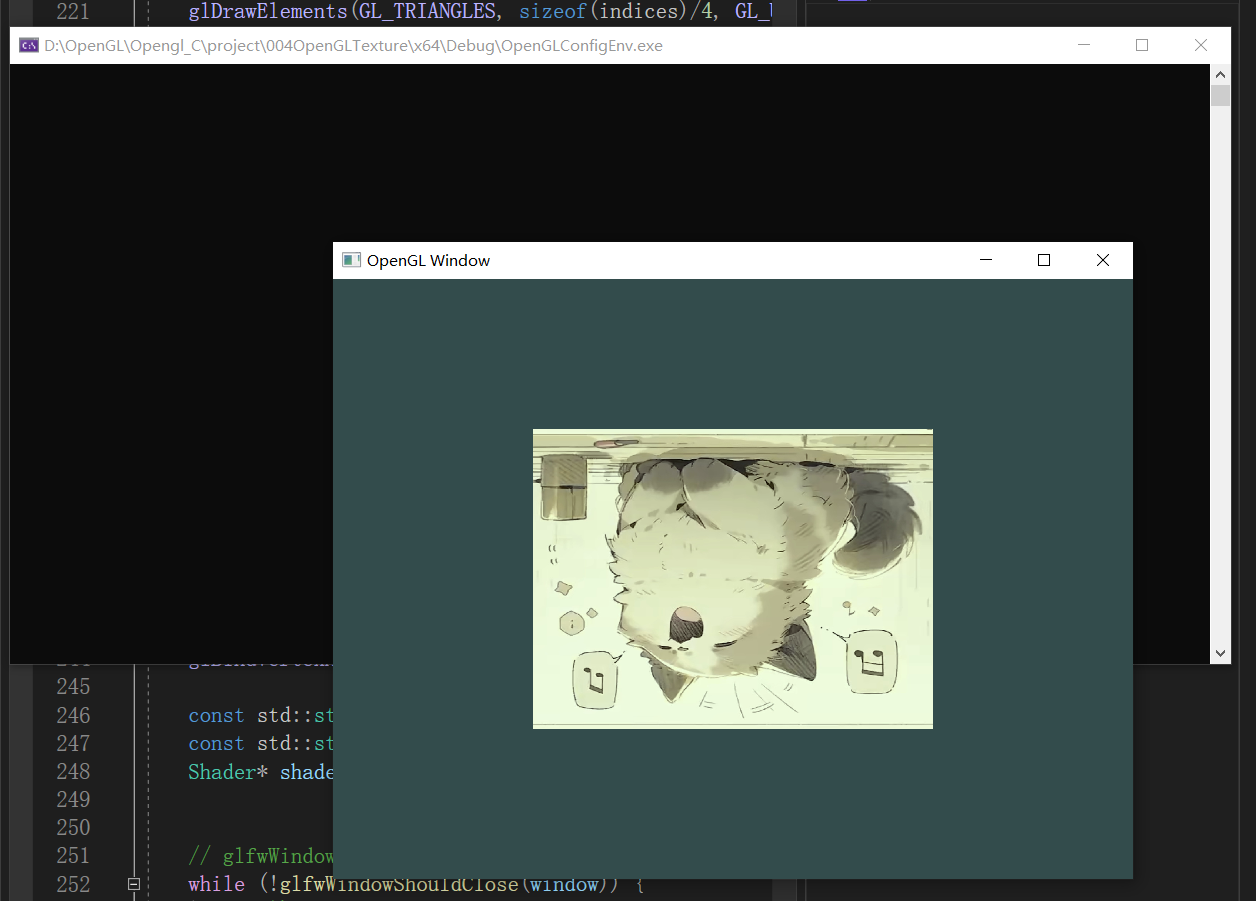Click line number 247 in the editor
Image resolution: width=1256 pixels, height=901 pixels.
[x=73, y=743]
